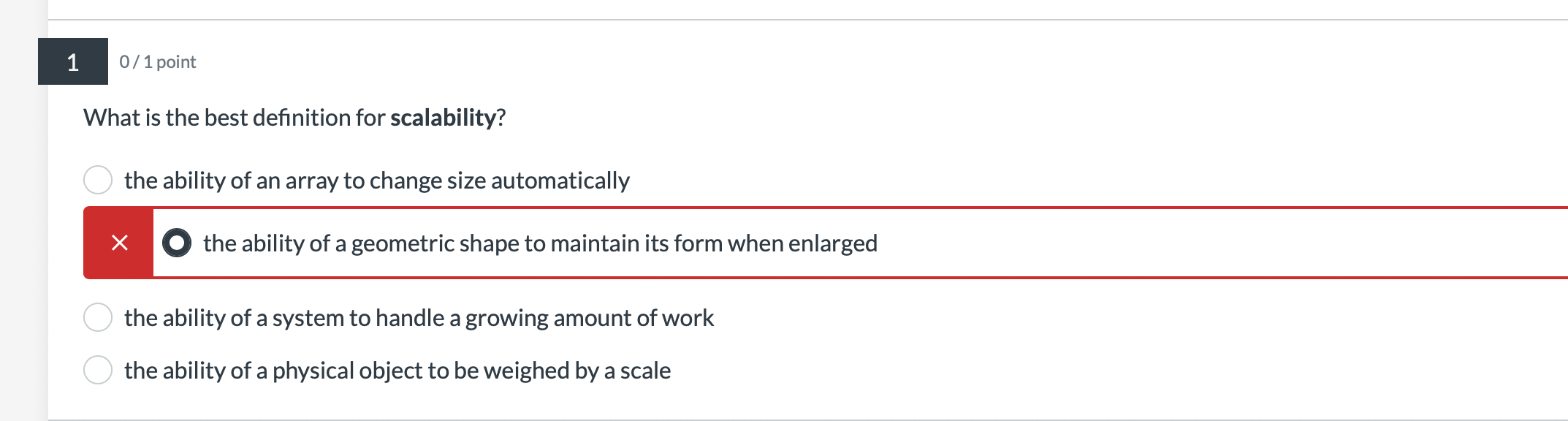This screenshot has height=421, width=1568.
Task: Click the bold word 'scalability' in the question
Action: (x=444, y=116)
